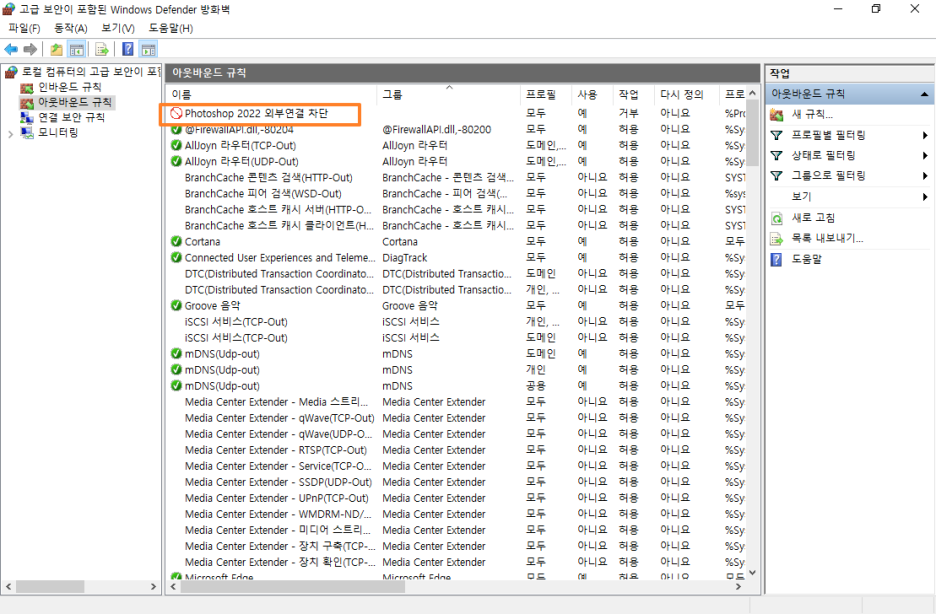Click the 모니터링 tree icon
Viewport: 936px width, 614px height.
[27, 133]
